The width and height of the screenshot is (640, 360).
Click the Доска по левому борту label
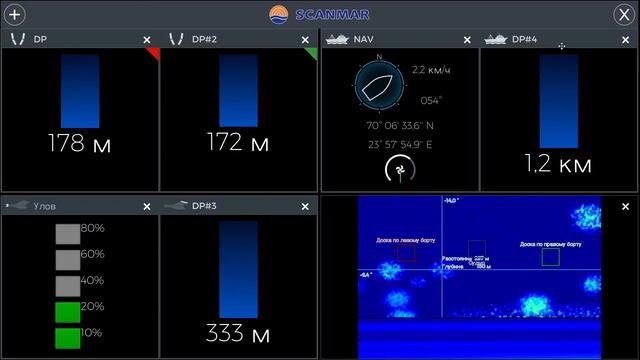coord(405,240)
